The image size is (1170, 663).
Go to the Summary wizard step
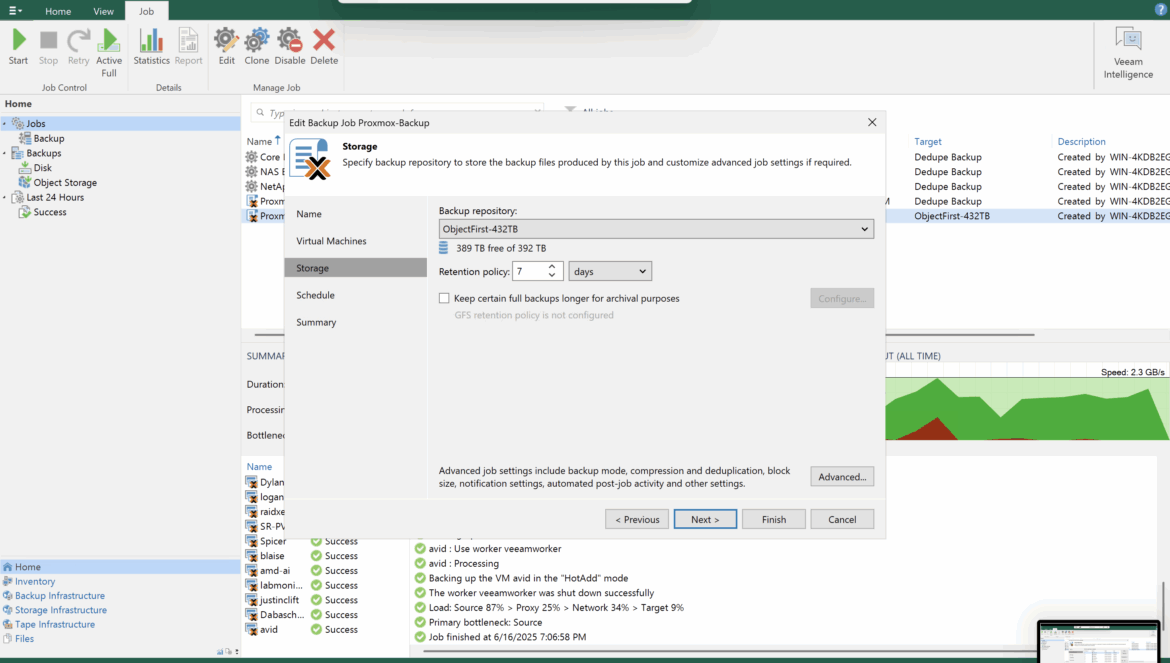tap(355, 322)
